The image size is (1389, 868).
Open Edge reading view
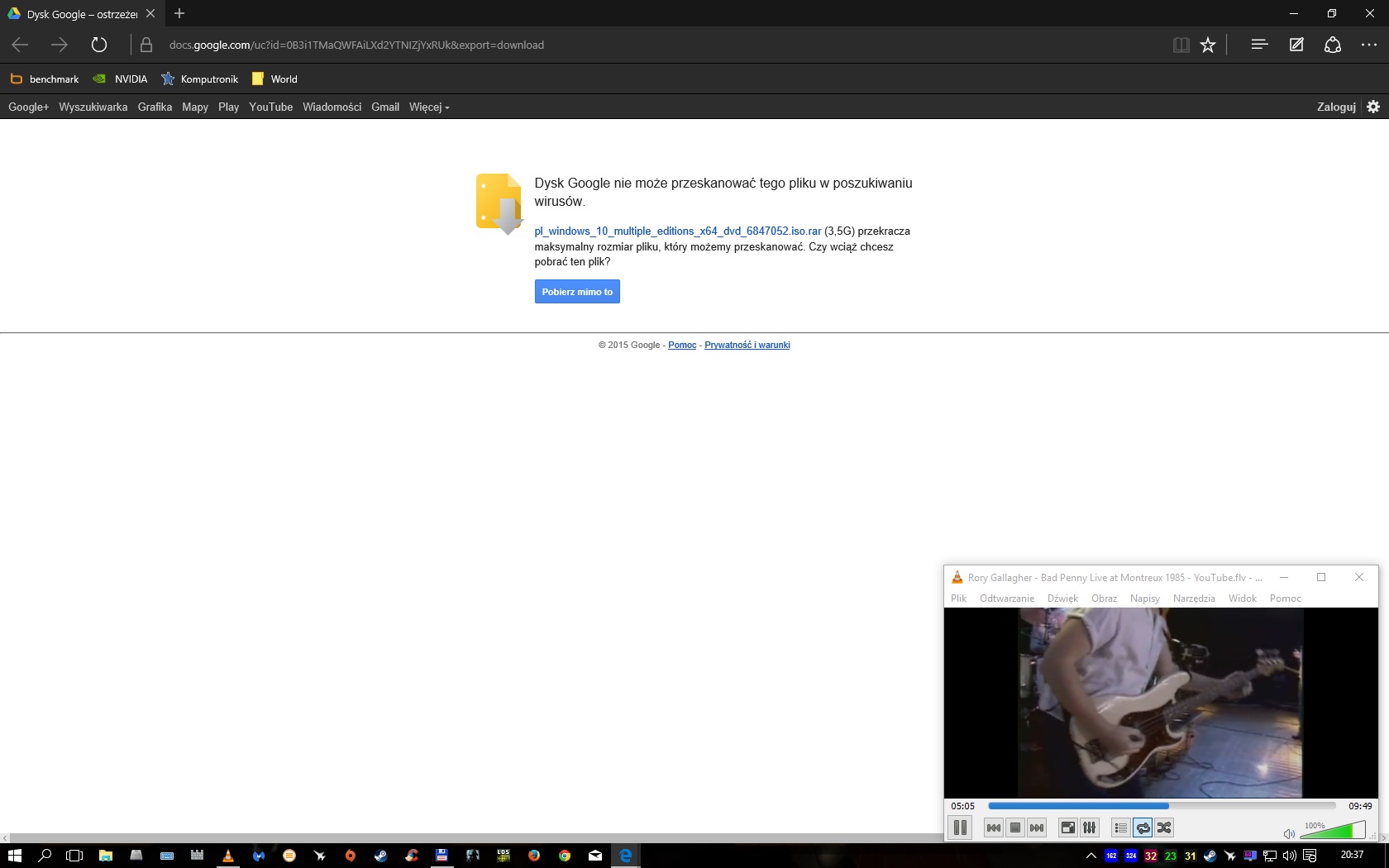pyautogui.click(x=1181, y=45)
